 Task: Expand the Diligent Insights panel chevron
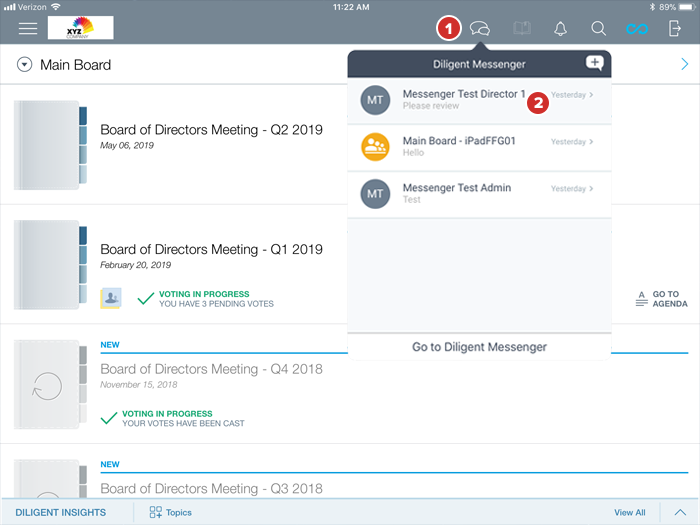click(679, 512)
